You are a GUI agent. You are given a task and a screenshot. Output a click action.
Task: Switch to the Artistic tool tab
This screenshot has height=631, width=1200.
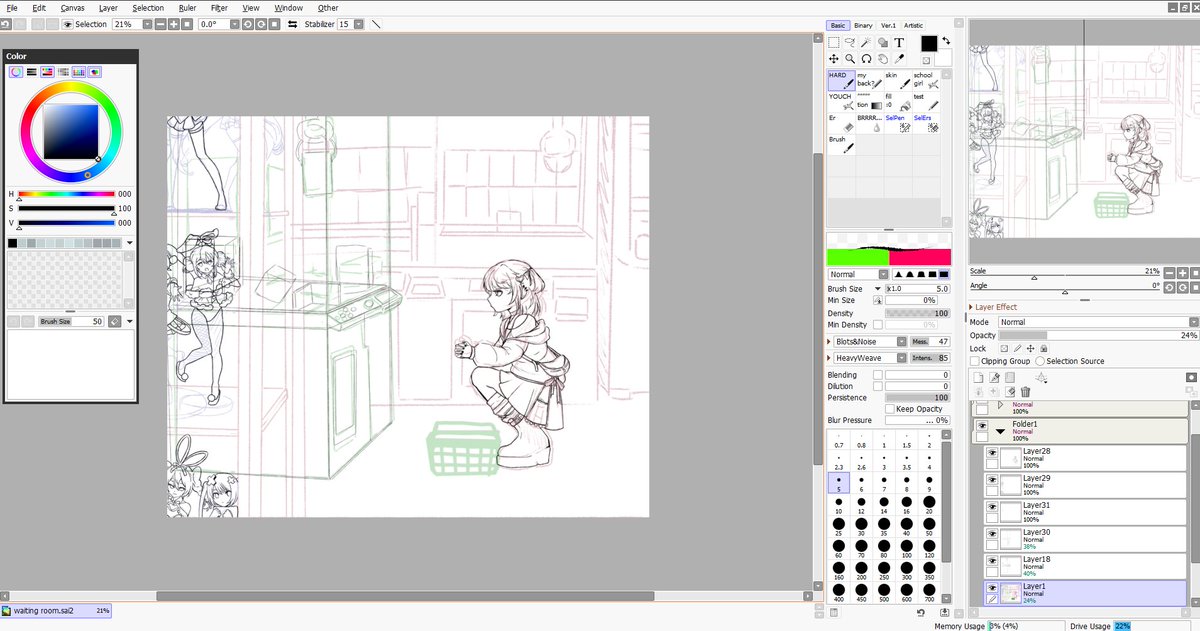[913, 25]
